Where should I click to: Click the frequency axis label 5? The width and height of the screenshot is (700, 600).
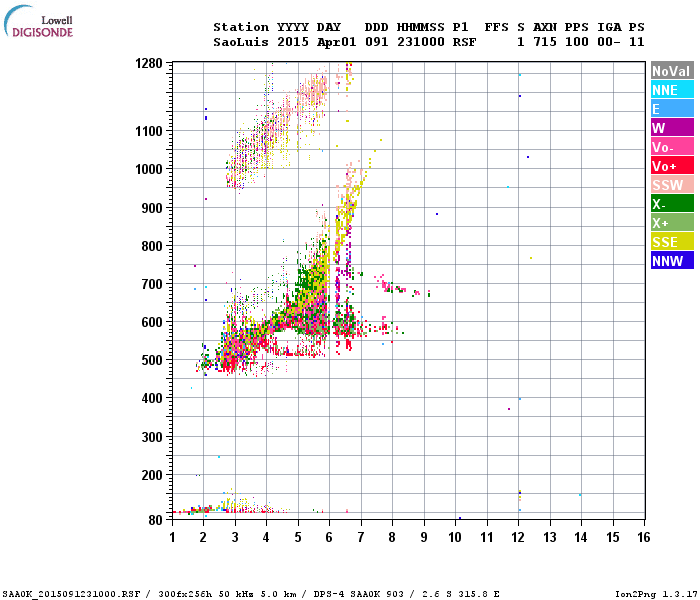tap(298, 537)
